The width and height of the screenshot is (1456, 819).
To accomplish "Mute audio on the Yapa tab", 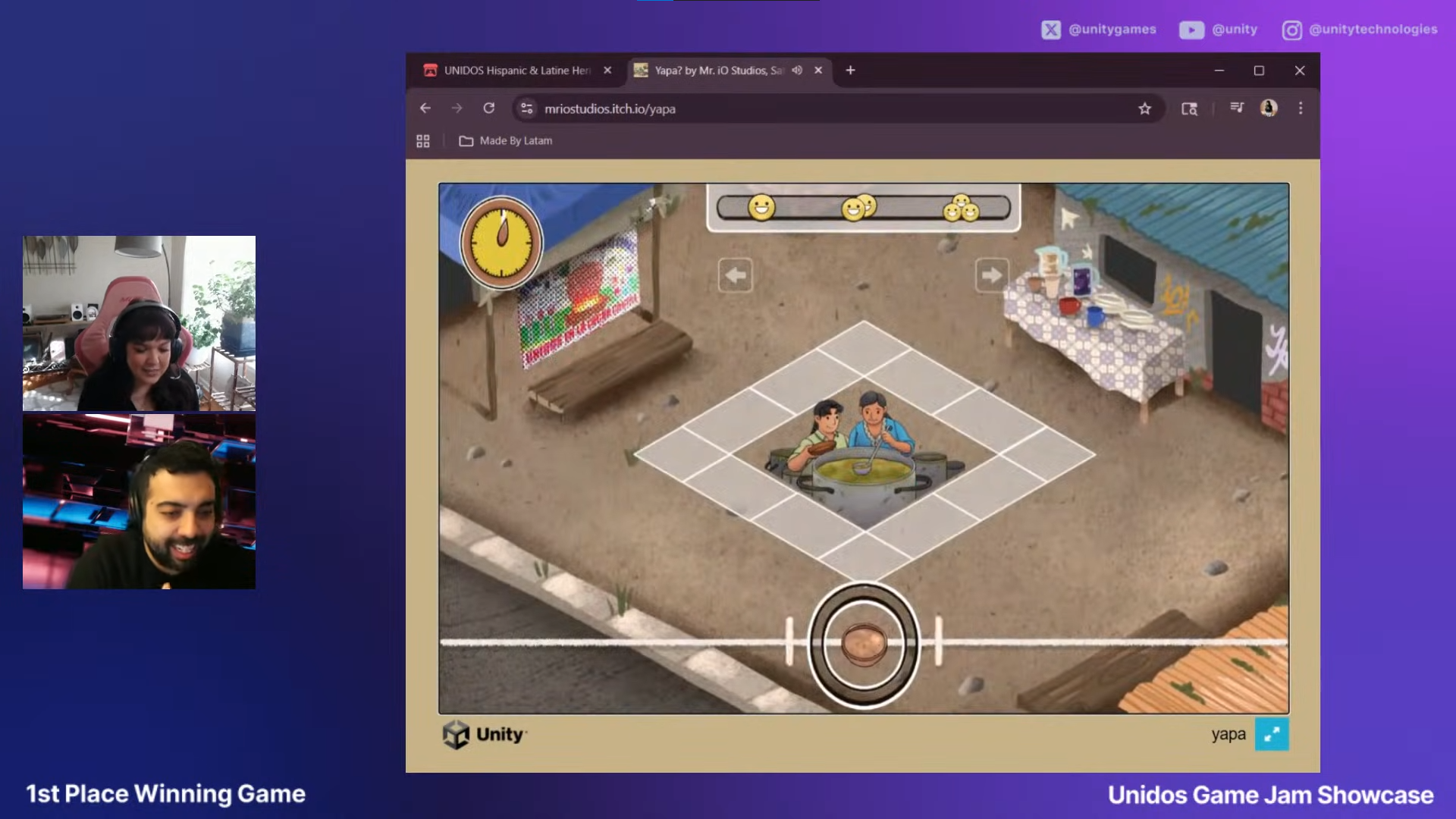I will point(796,70).
